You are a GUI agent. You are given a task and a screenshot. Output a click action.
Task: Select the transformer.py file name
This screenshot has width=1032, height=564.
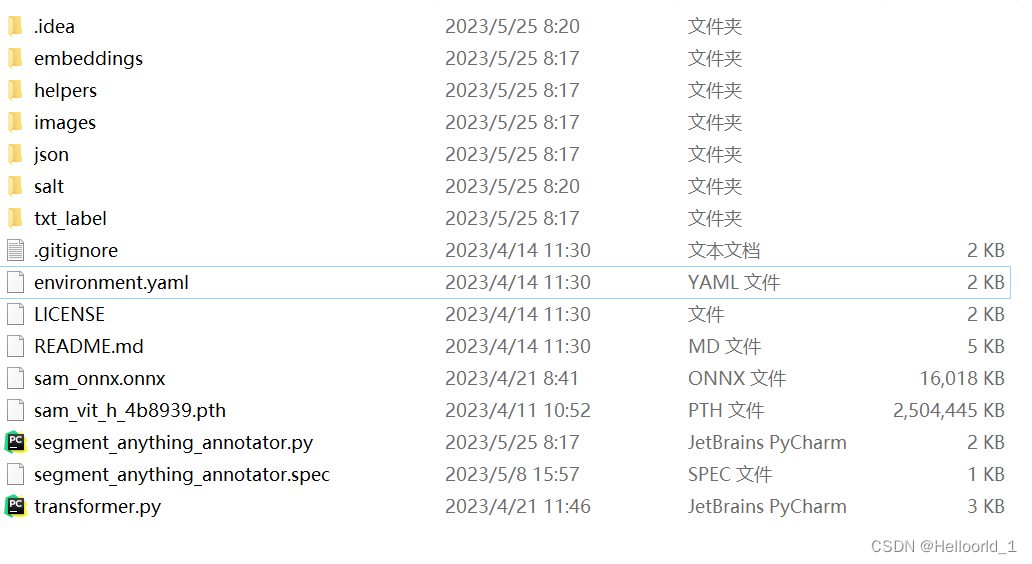tap(97, 507)
